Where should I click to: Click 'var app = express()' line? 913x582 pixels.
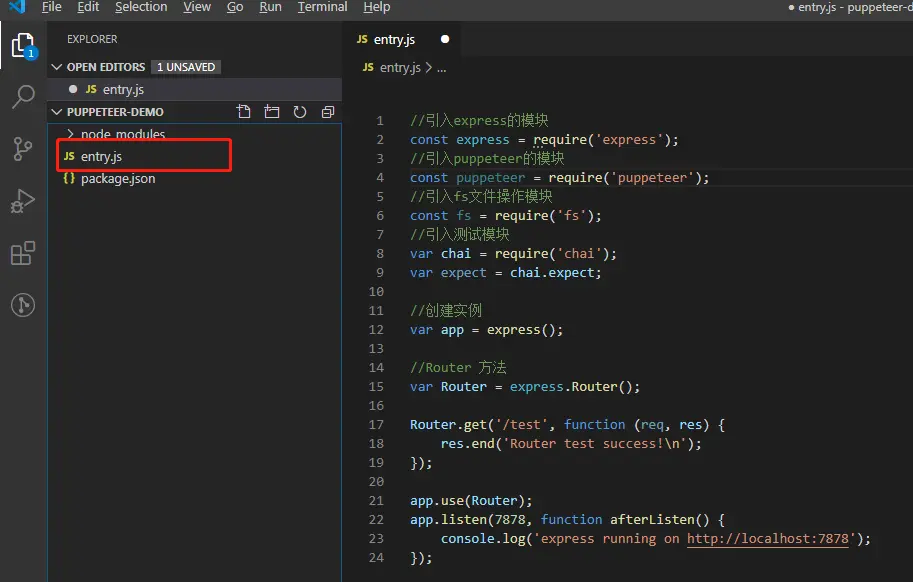486,329
